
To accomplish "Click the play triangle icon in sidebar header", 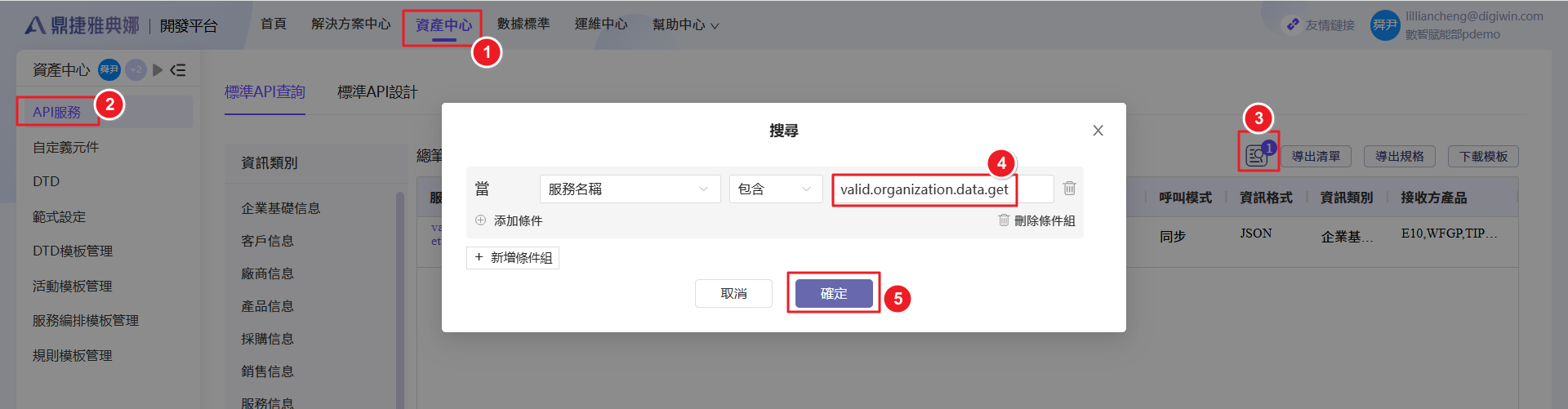I will click(x=158, y=70).
